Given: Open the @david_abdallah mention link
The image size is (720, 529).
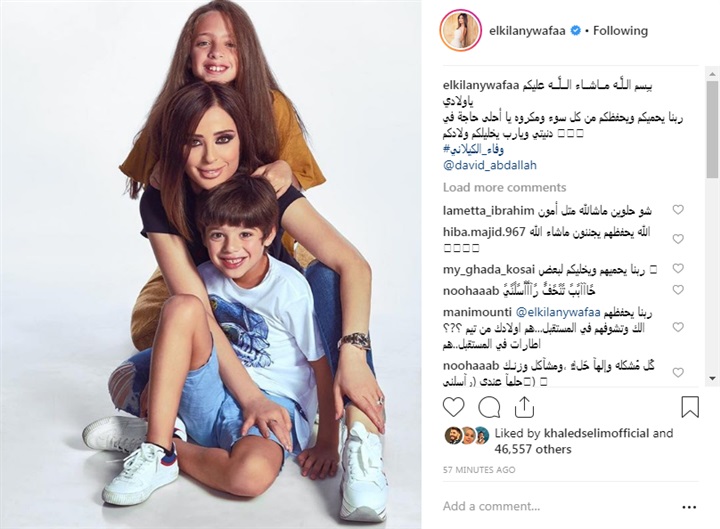Looking at the screenshot, I should (x=489, y=165).
